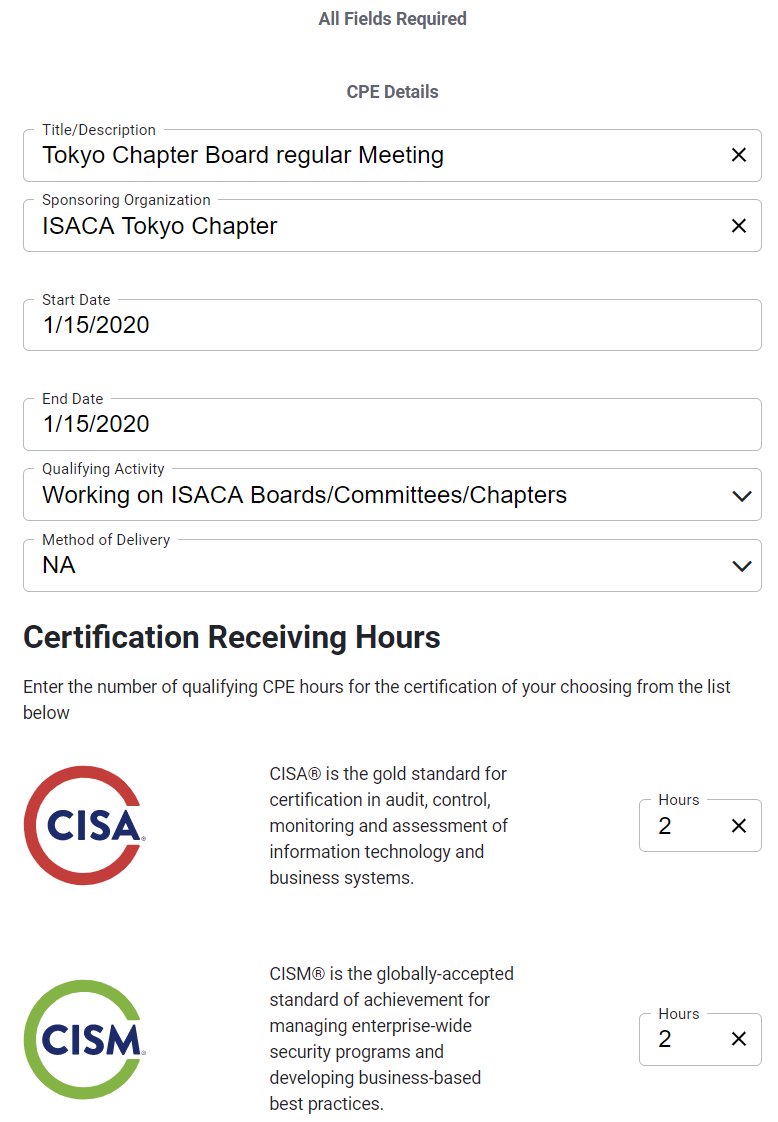Expand the Method of Delivery chevron arrow
The image size is (778, 1122).
[x=741, y=566]
